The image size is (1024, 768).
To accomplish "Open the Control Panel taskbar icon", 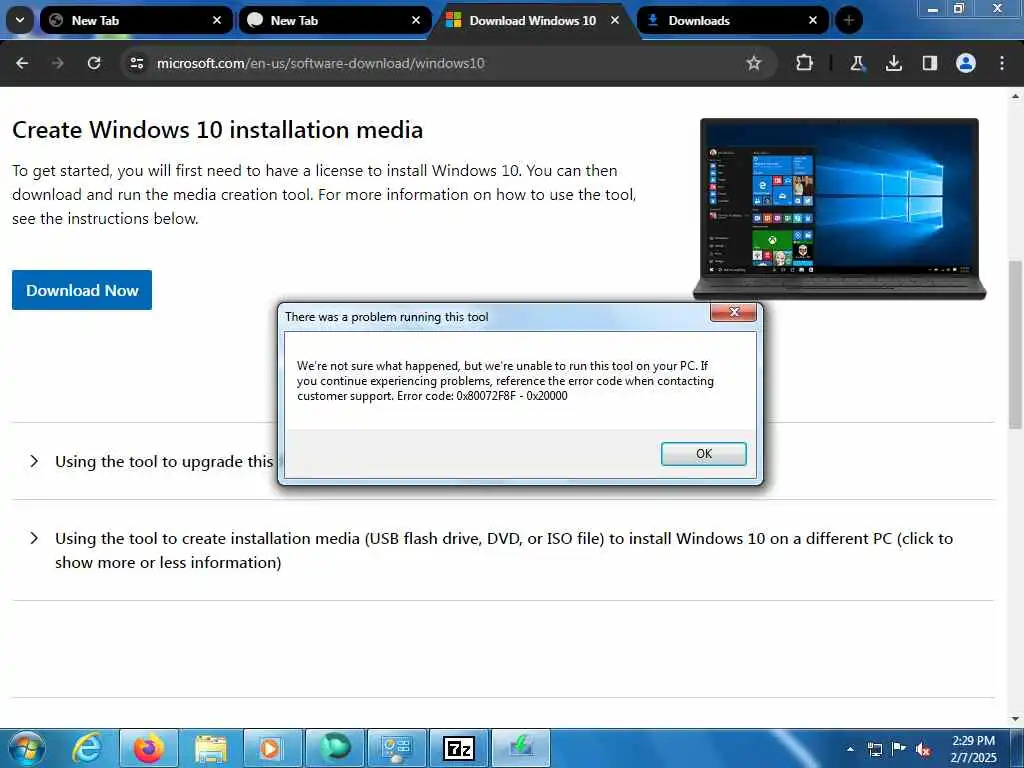I will point(396,748).
